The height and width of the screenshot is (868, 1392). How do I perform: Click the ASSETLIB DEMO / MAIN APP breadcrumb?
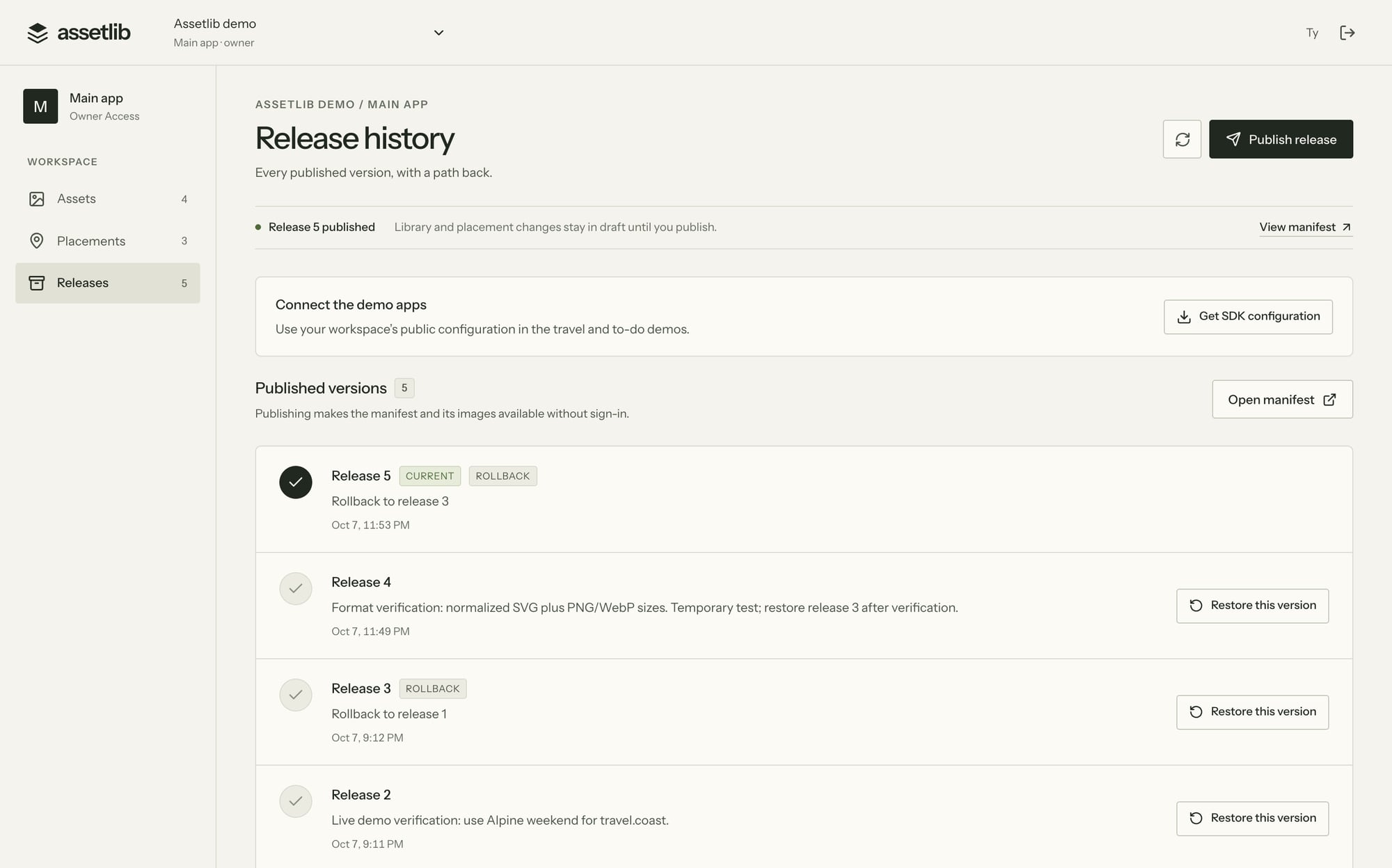pyautogui.click(x=342, y=104)
